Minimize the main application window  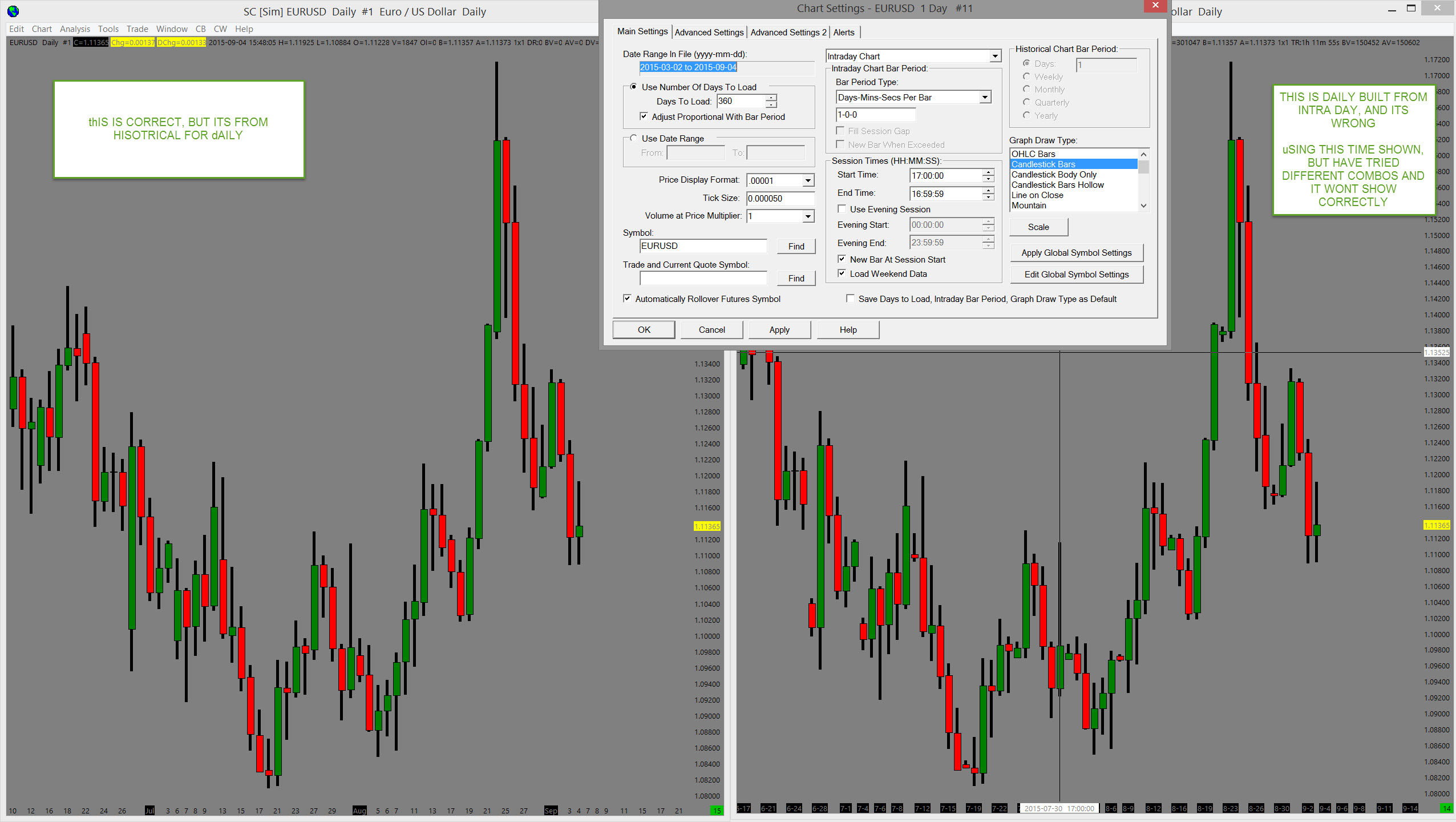click(1392, 10)
